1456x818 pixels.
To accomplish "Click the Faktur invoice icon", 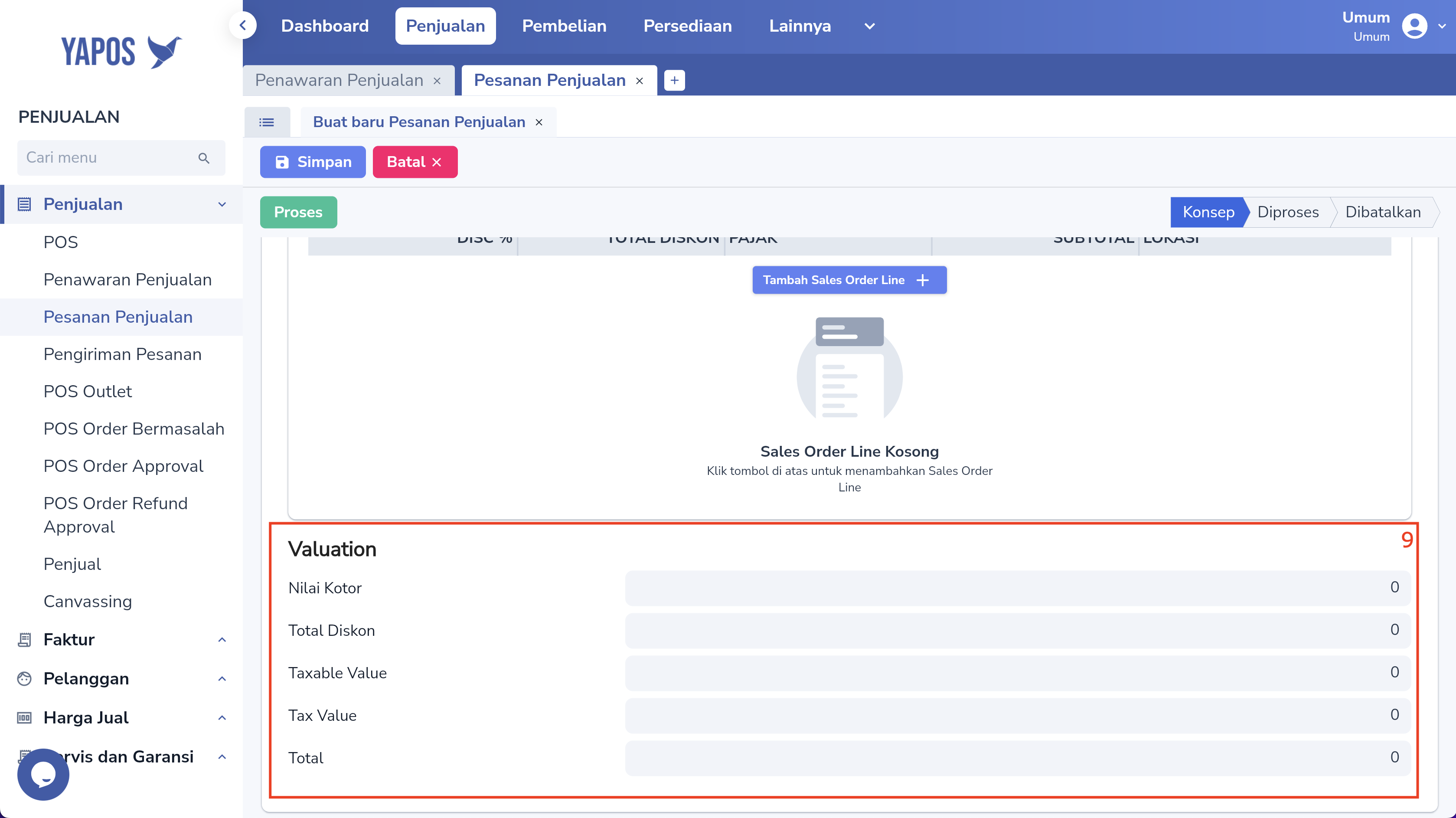I will tap(24, 639).
